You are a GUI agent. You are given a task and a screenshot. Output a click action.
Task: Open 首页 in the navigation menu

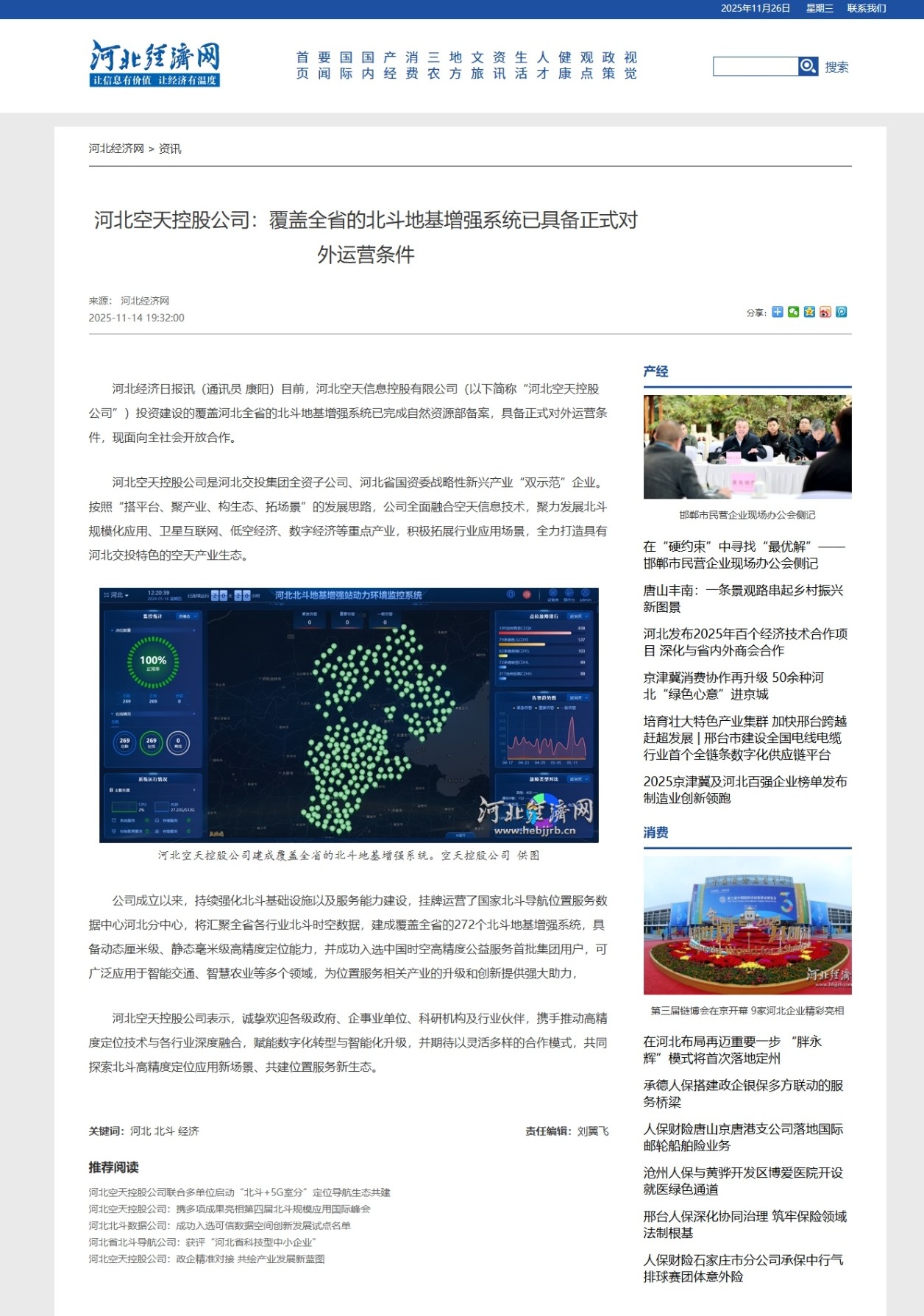[302, 65]
